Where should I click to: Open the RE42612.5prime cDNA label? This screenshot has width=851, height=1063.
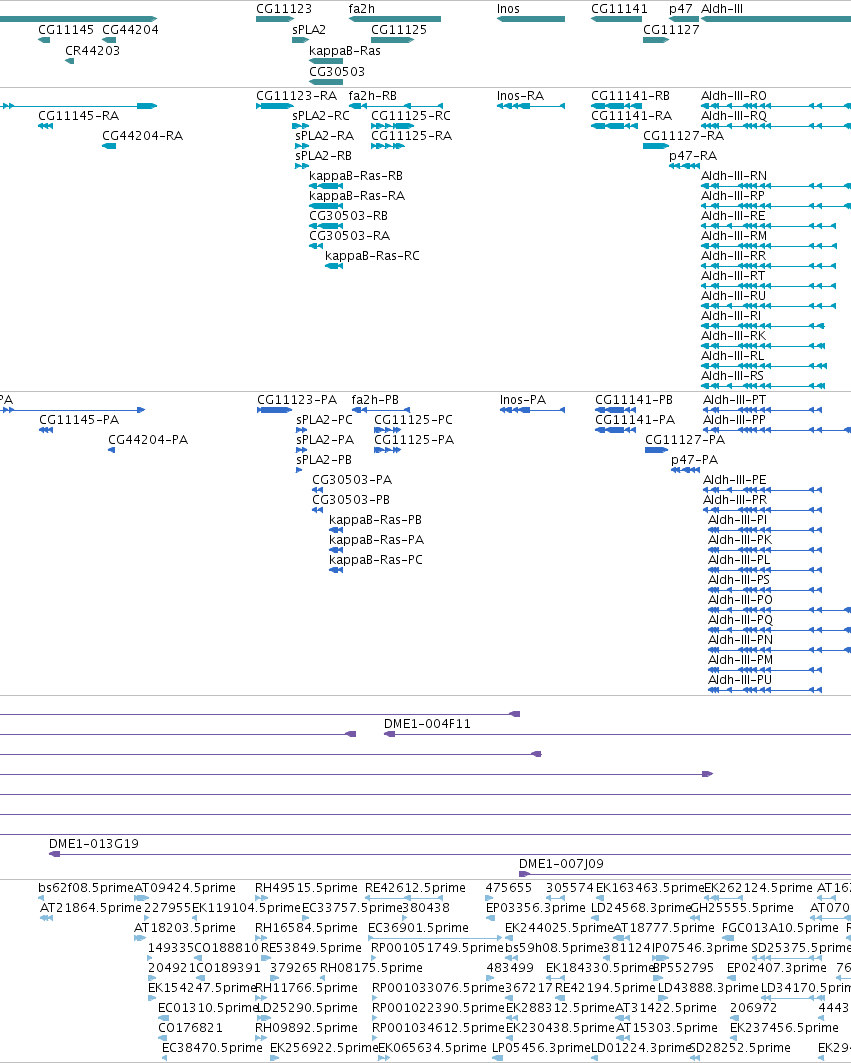coord(415,888)
